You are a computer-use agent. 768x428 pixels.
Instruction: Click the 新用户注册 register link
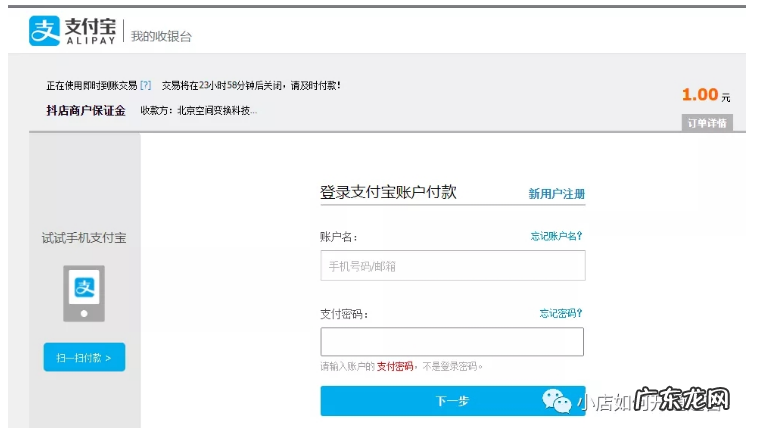tap(556, 194)
